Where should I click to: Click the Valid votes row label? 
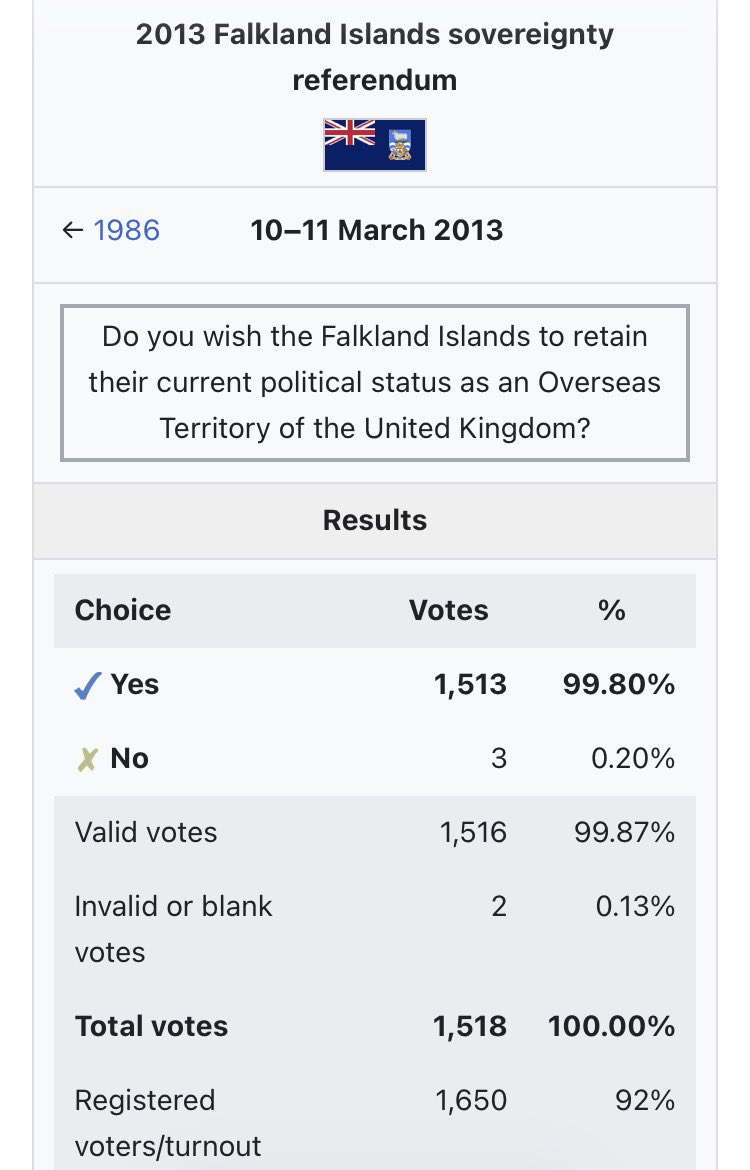tap(146, 833)
